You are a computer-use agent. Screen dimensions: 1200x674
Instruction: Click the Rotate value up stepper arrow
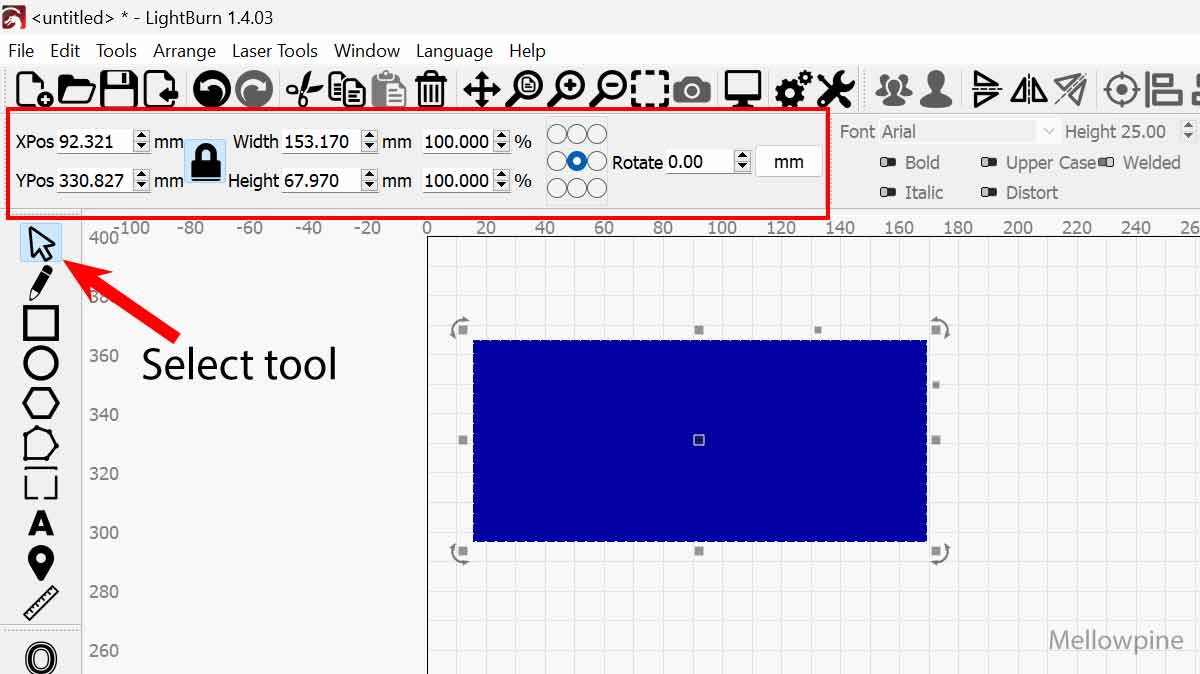click(x=742, y=155)
